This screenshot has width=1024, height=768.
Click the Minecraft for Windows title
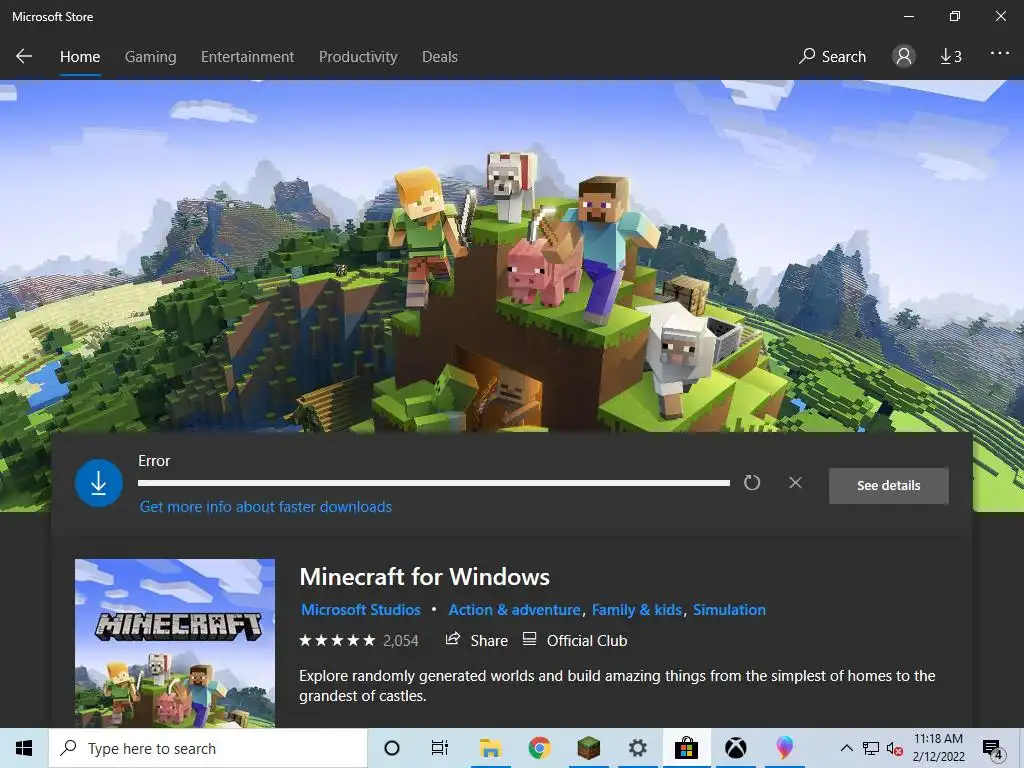tap(424, 577)
